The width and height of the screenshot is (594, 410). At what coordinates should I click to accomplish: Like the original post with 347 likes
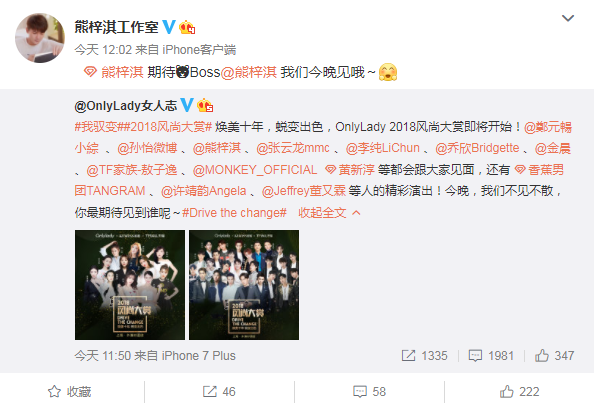(x=554, y=355)
